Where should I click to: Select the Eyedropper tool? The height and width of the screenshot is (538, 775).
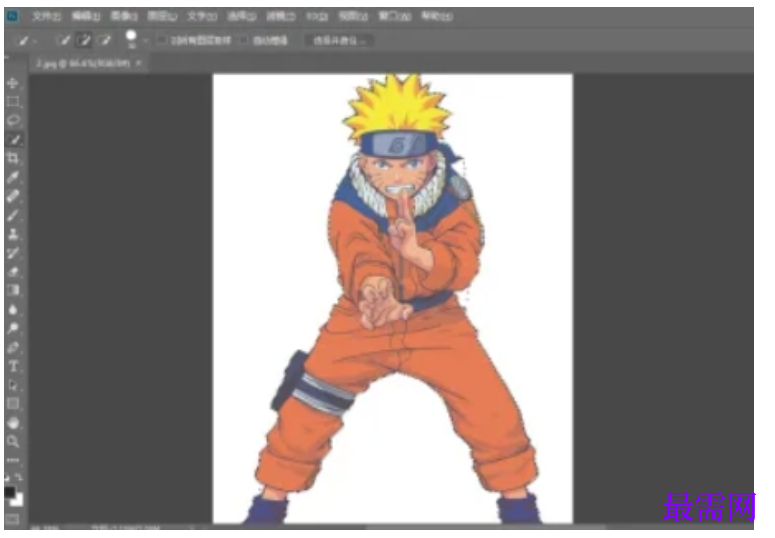(13, 177)
